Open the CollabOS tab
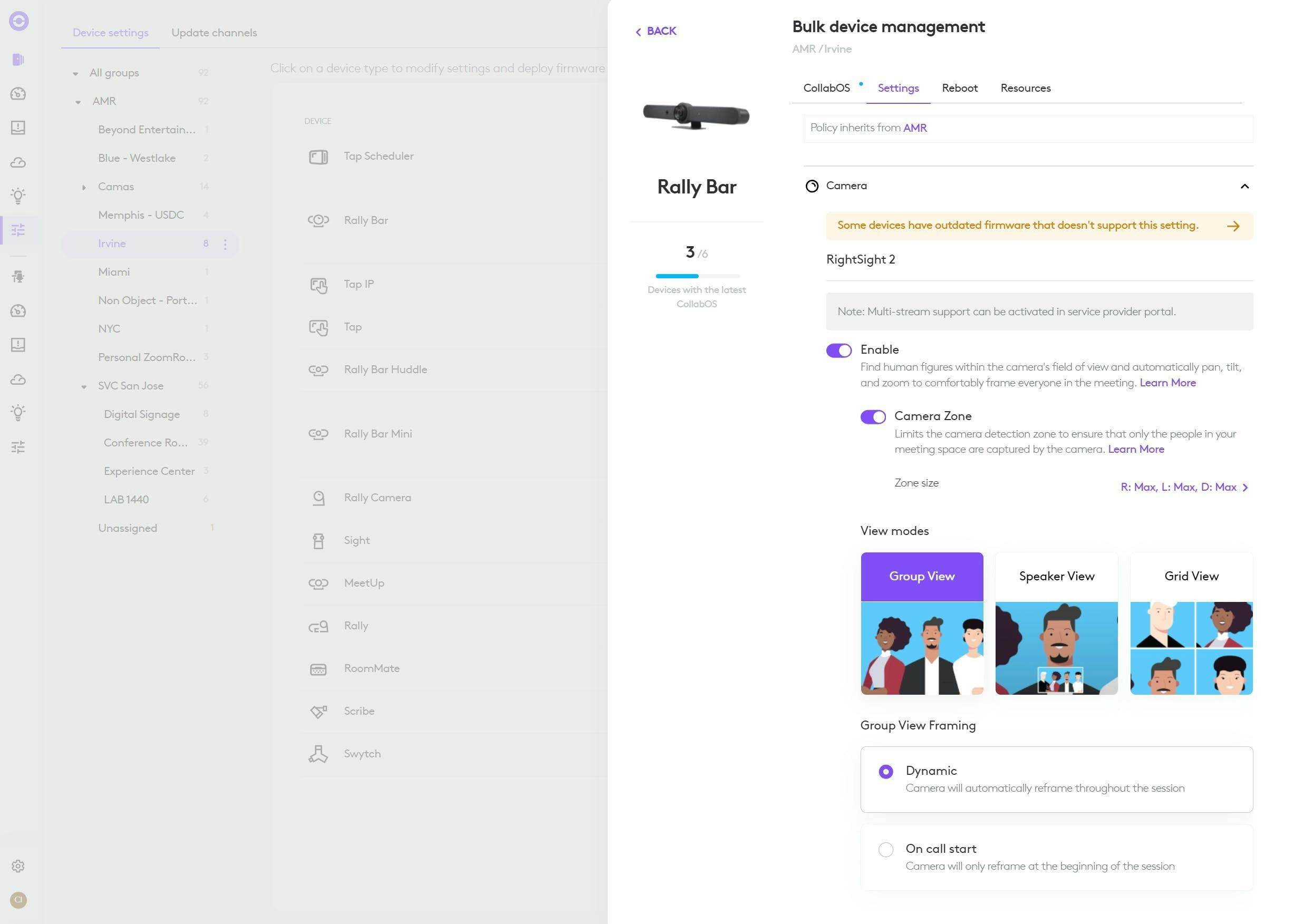Image resolution: width=1293 pixels, height=924 pixels. pyautogui.click(x=826, y=88)
